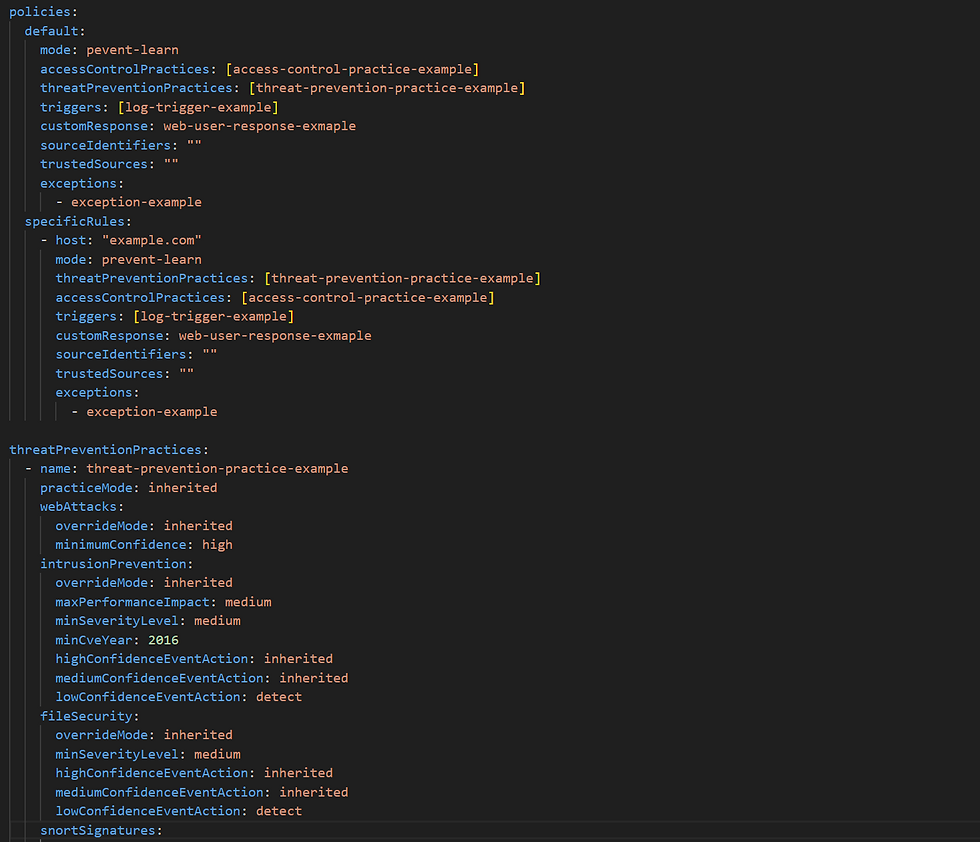
Task: Click 'detect' value under fileSecurity
Action: click(279, 811)
